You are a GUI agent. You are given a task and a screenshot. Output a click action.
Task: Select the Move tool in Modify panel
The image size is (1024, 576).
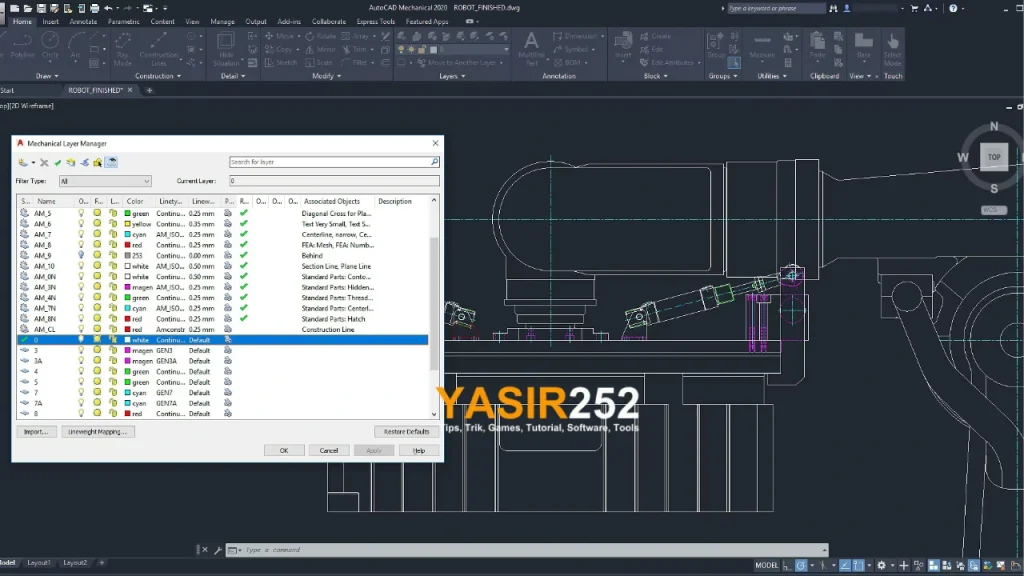click(x=279, y=36)
